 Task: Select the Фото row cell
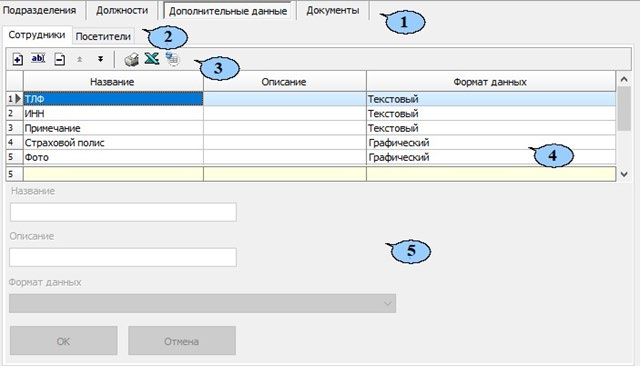pos(113,157)
